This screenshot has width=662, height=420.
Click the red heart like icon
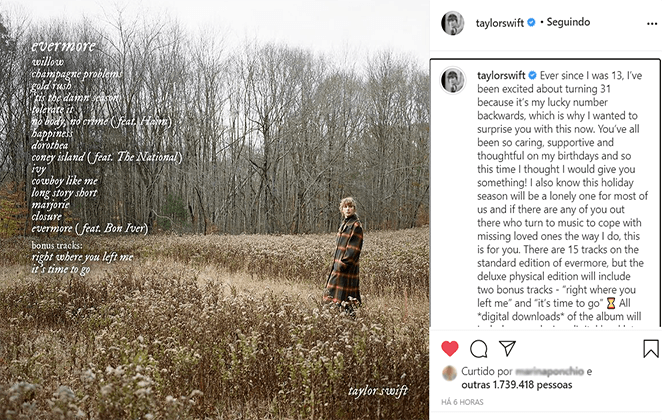[x=450, y=348]
